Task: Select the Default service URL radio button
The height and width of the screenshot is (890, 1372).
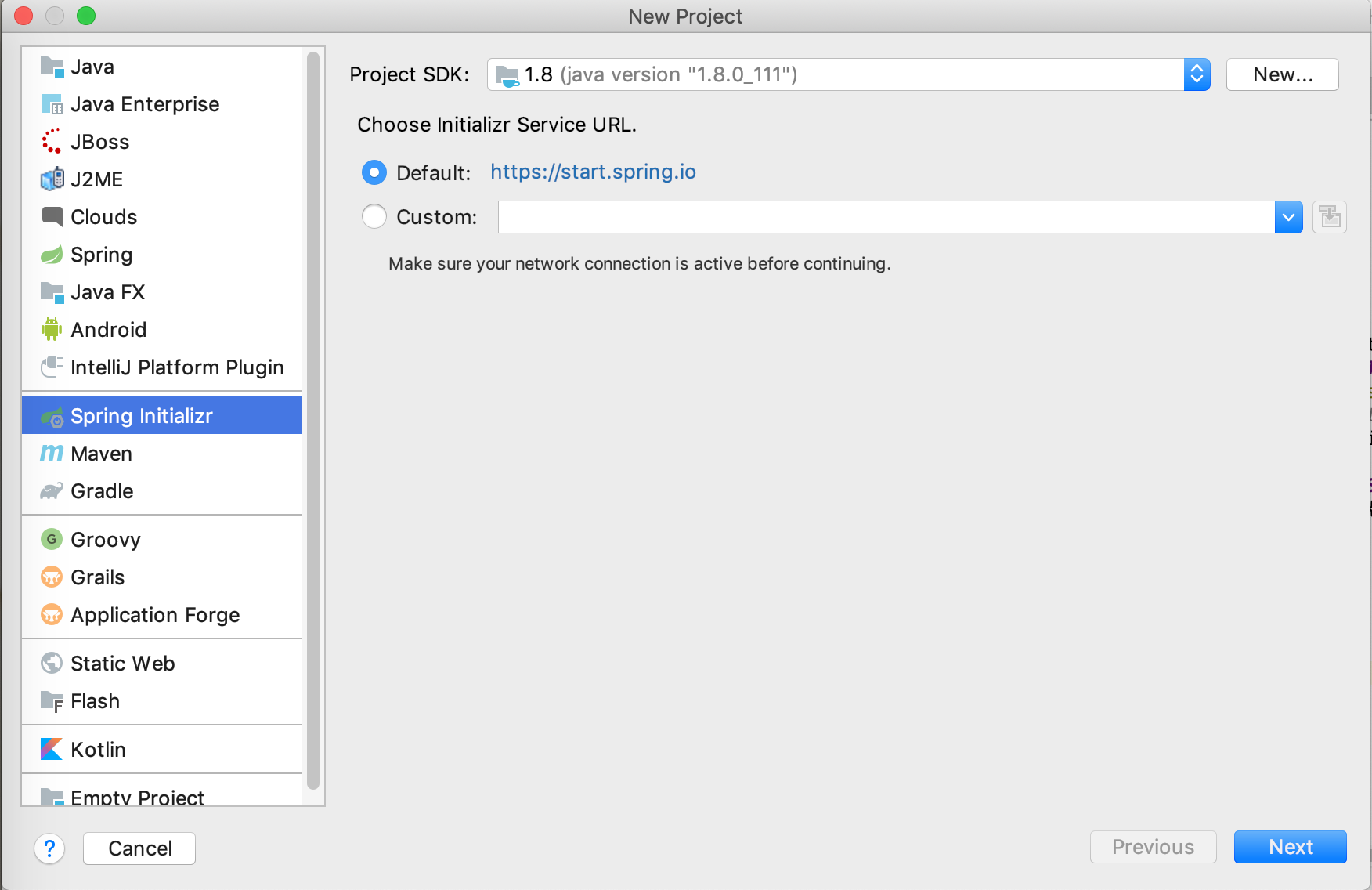Action: coord(374,172)
